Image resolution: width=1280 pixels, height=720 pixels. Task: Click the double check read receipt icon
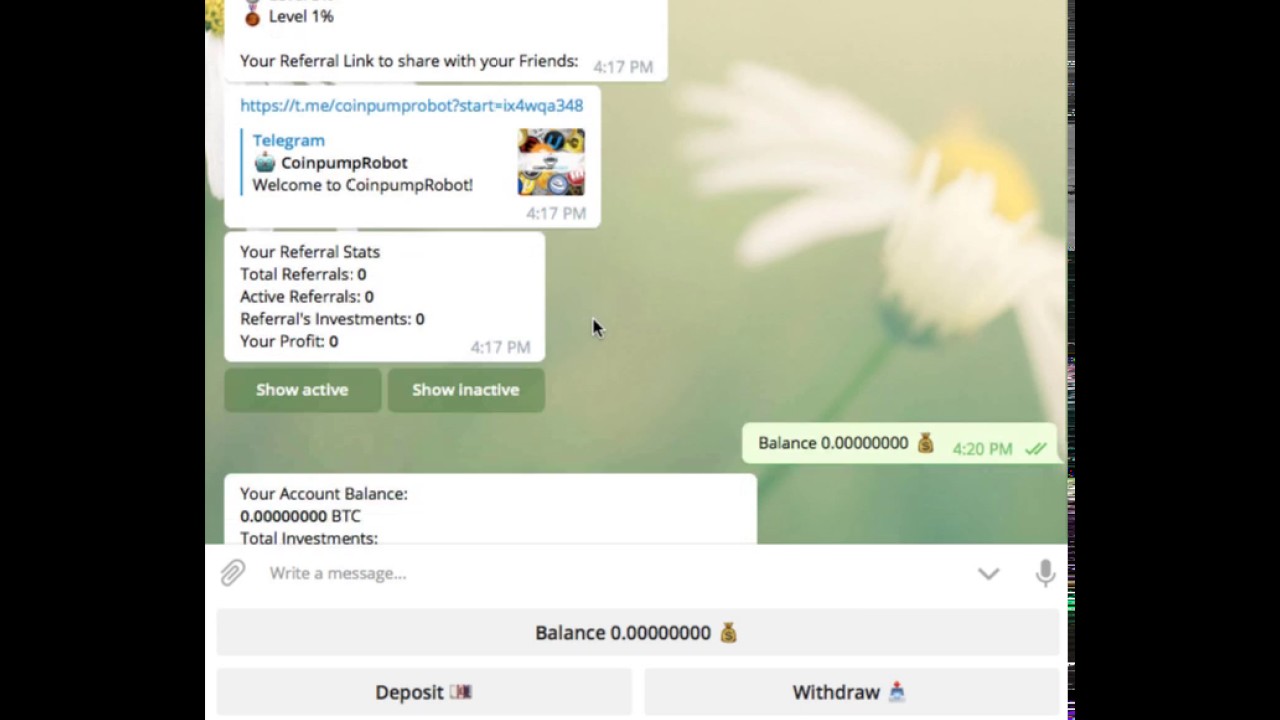coord(1035,449)
